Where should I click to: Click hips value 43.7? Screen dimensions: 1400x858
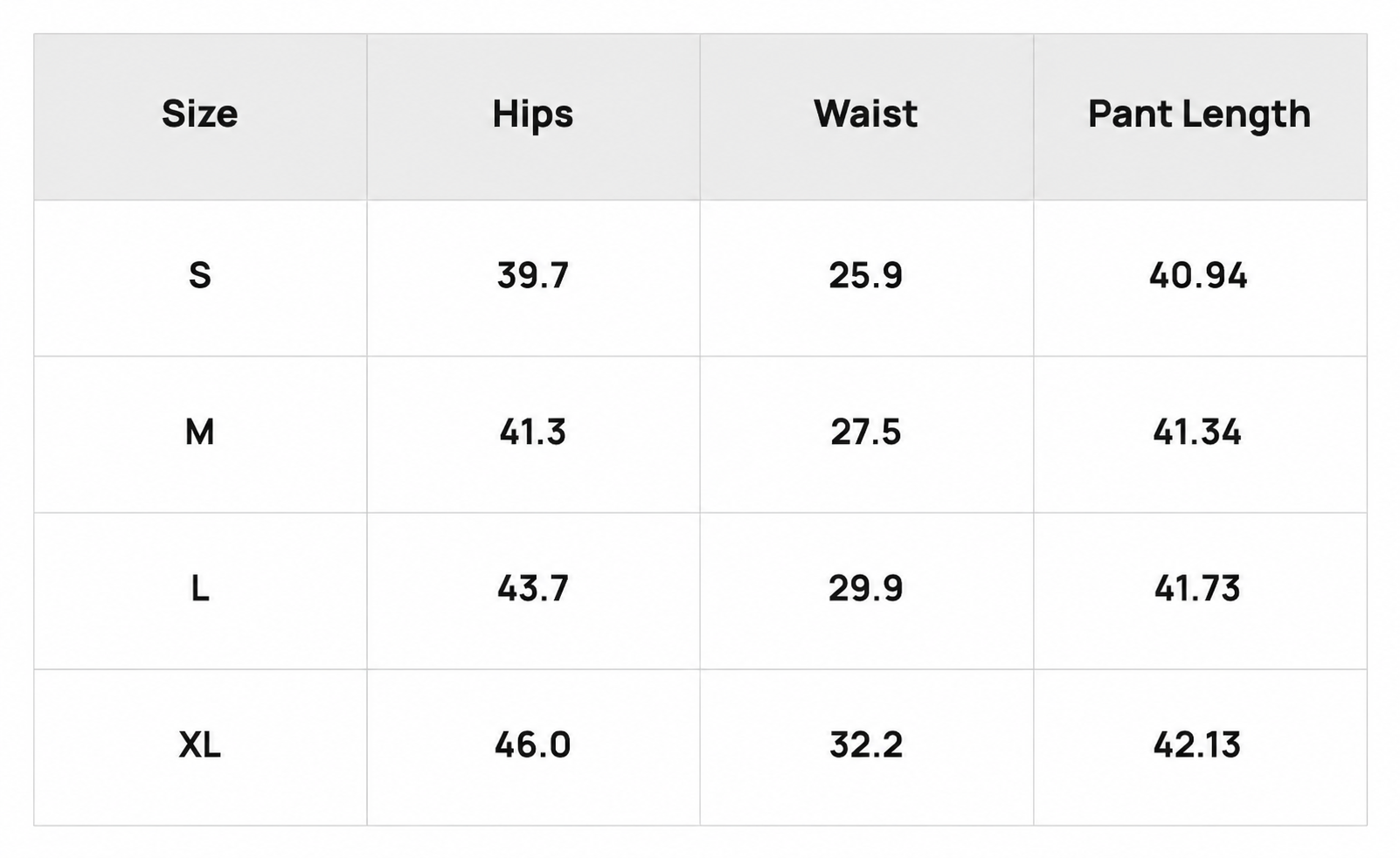532,589
